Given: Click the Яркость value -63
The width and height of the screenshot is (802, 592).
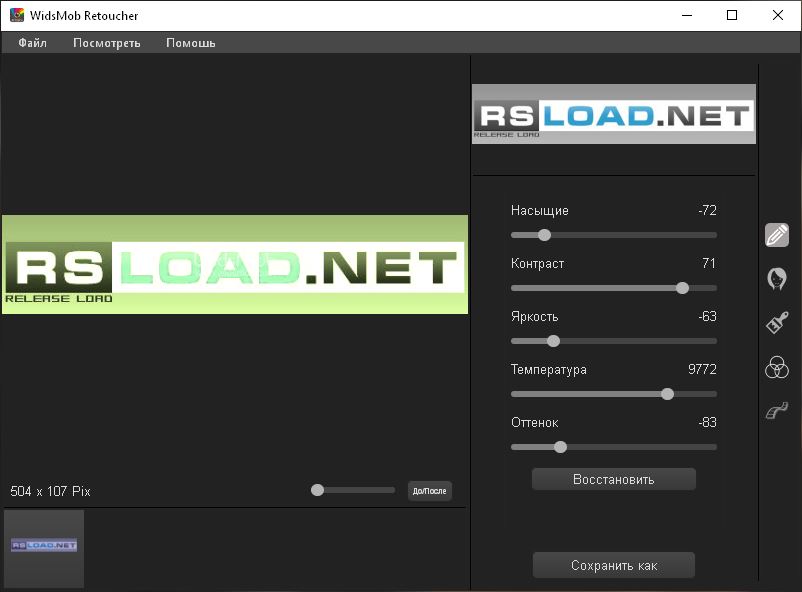Looking at the screenshot, I should (707, 316).
